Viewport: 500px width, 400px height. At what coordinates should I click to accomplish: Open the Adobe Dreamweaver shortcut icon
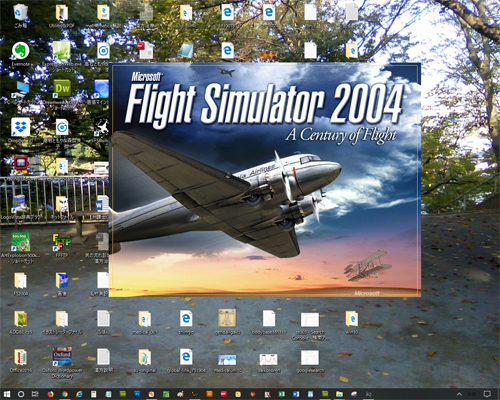[62, 88]
